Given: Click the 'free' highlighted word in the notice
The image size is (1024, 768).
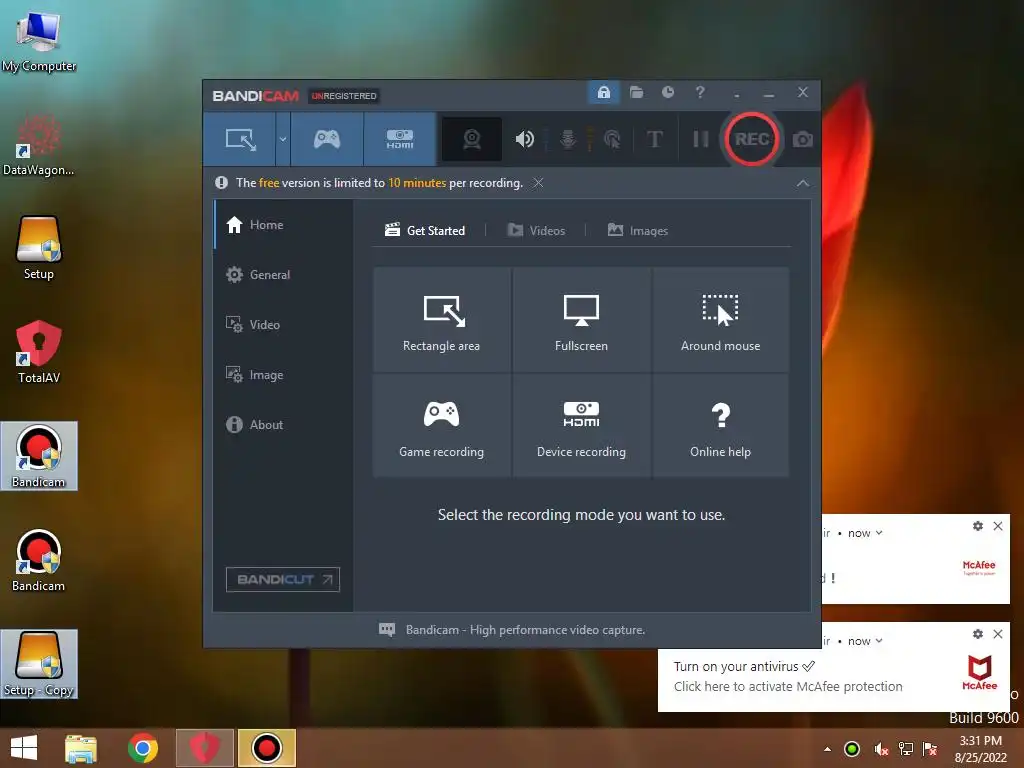Looking at the screenshot, I should click(269, 183).
